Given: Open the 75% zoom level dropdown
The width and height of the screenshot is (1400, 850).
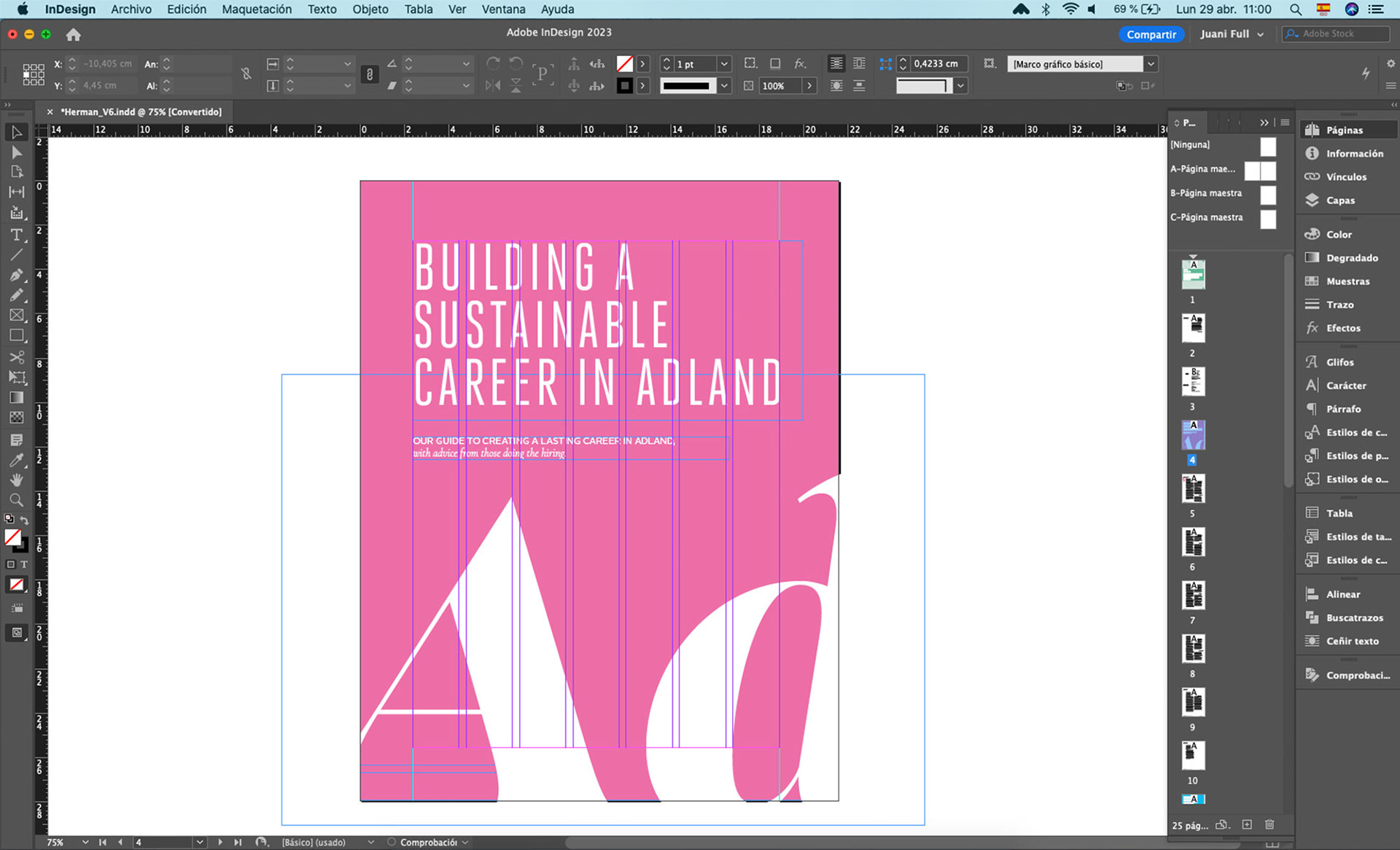Looking at the screenshot, I should click(x=85, y=842).
